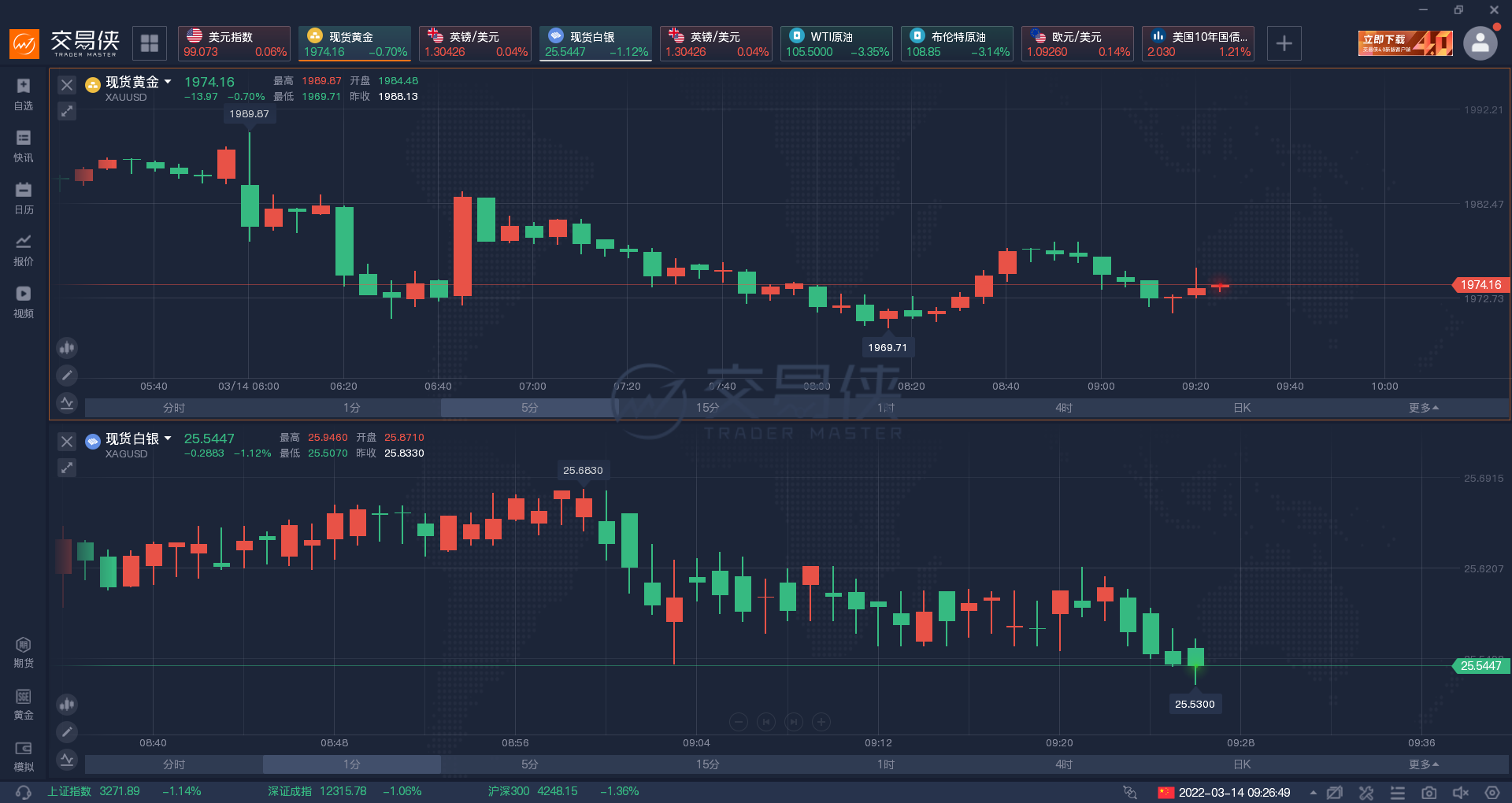The height and width of the screenshot is (803, 1512).
Task: Open the 现货白银 symbol dropdown
Action: click(168, 439)
